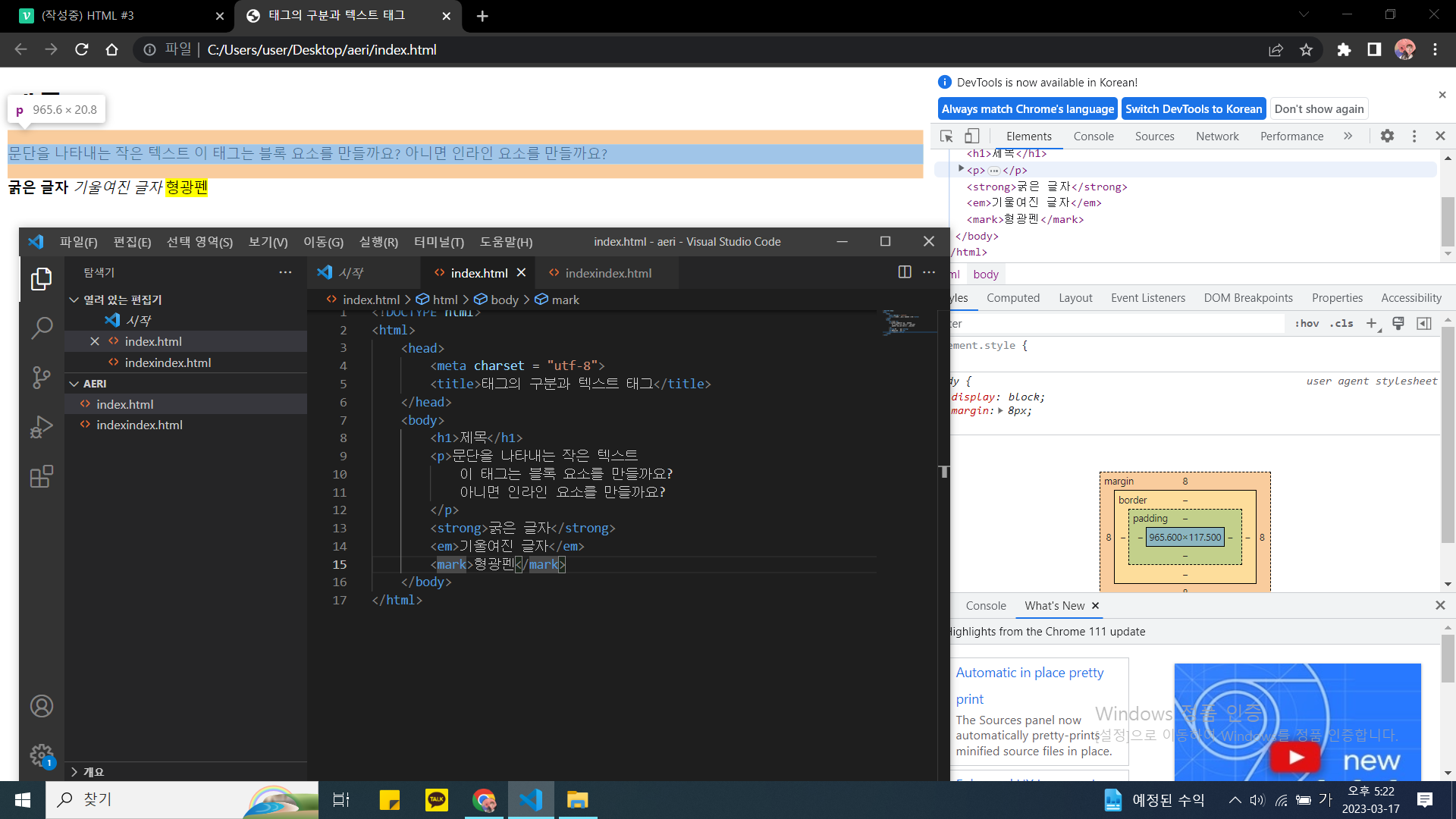Open DevTools settings gear
Image resolution: width=1456 pixels, height=819 pixels.
click(x=1387, y=136)
